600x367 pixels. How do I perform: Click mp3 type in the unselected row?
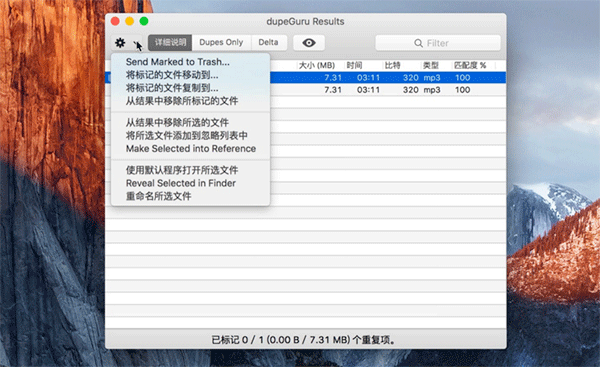click(432, 90)
